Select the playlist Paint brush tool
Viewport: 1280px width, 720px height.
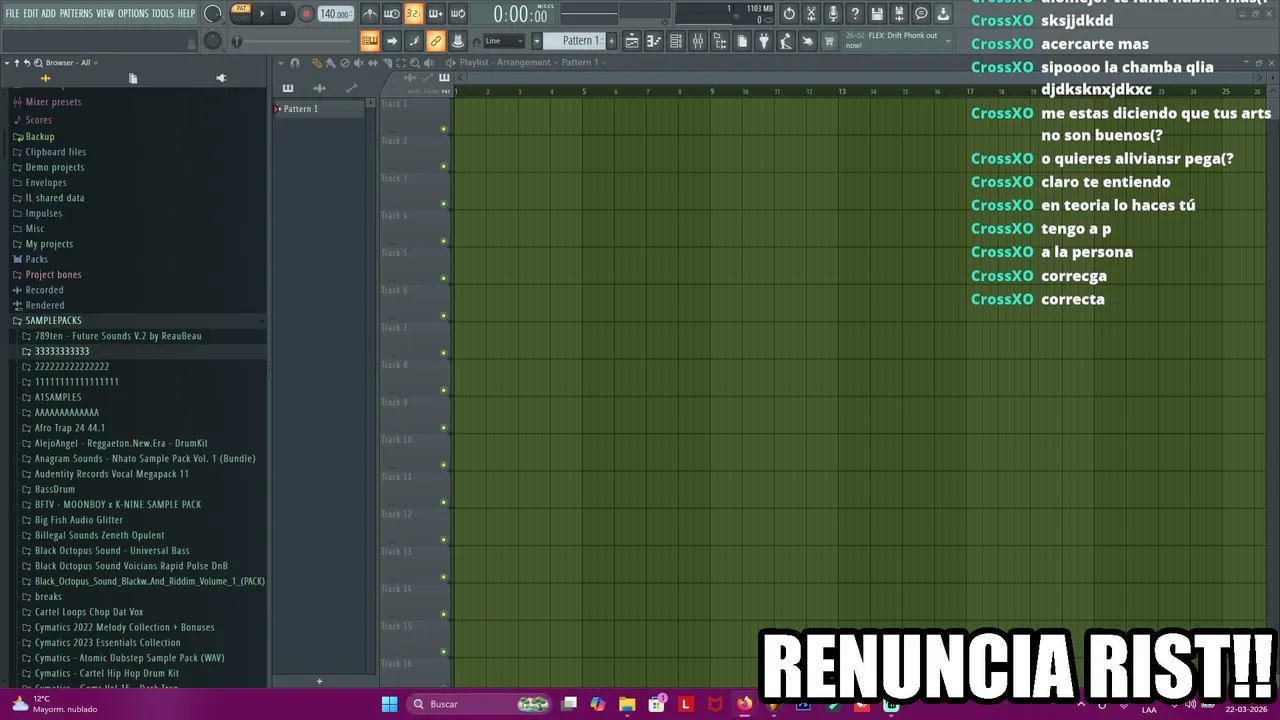pyautogui.click(x=331, y=63)
